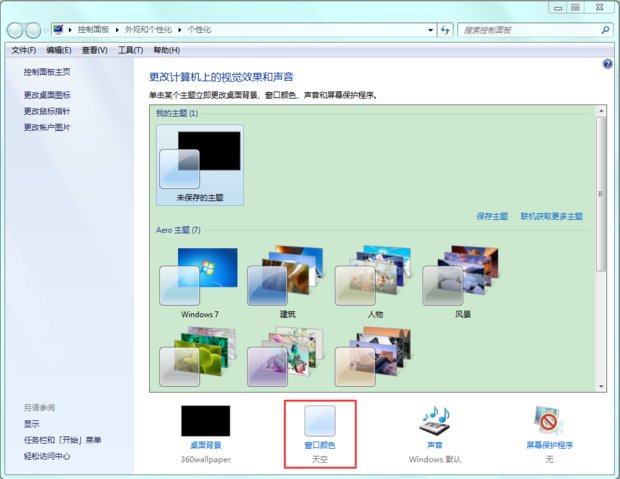Open the View (查看) menu
The width and height of the screenshot is (620, 479).
click(95, 50)
